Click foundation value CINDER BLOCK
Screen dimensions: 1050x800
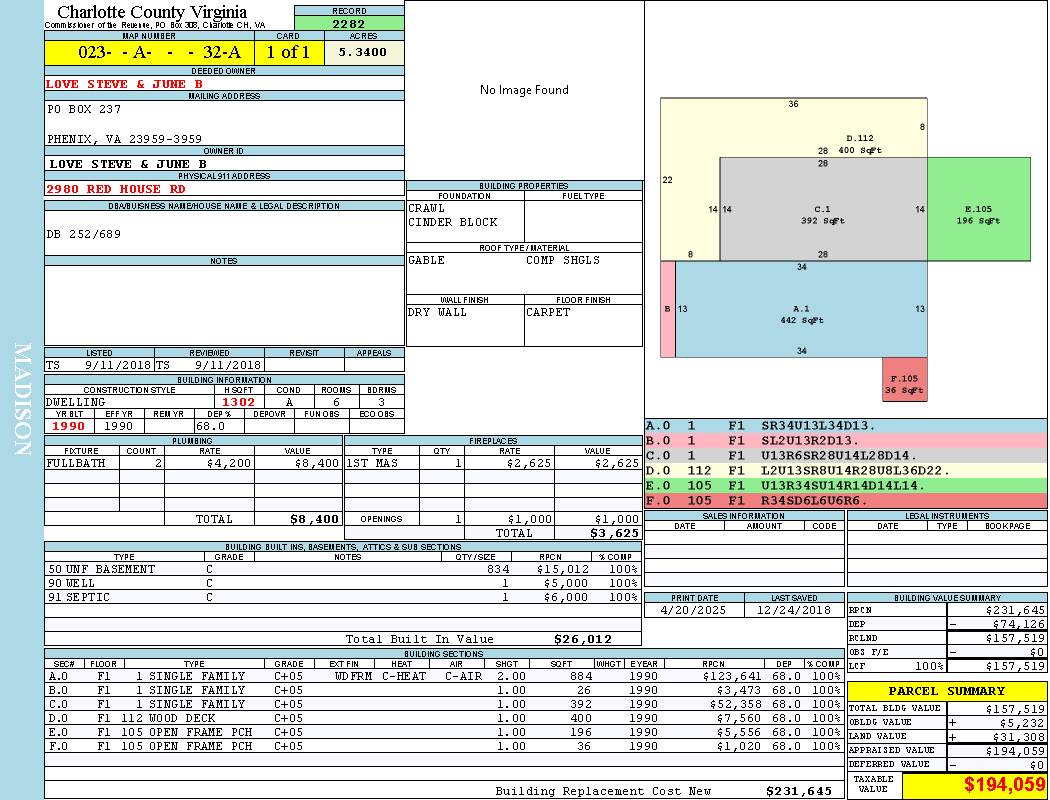point(453,222)
